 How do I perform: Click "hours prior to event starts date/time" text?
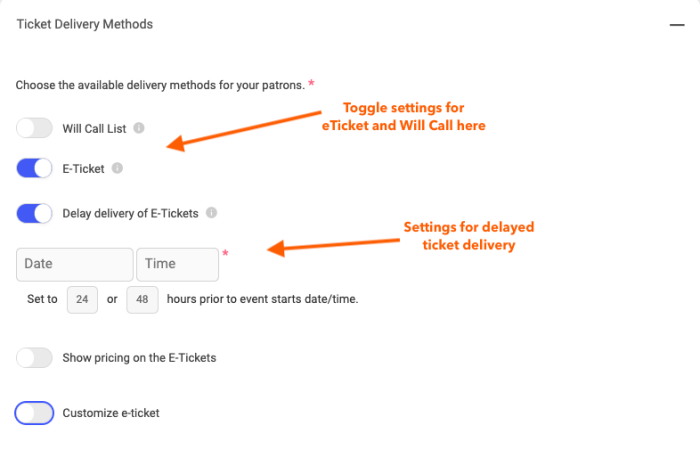[x=261, y=299]
